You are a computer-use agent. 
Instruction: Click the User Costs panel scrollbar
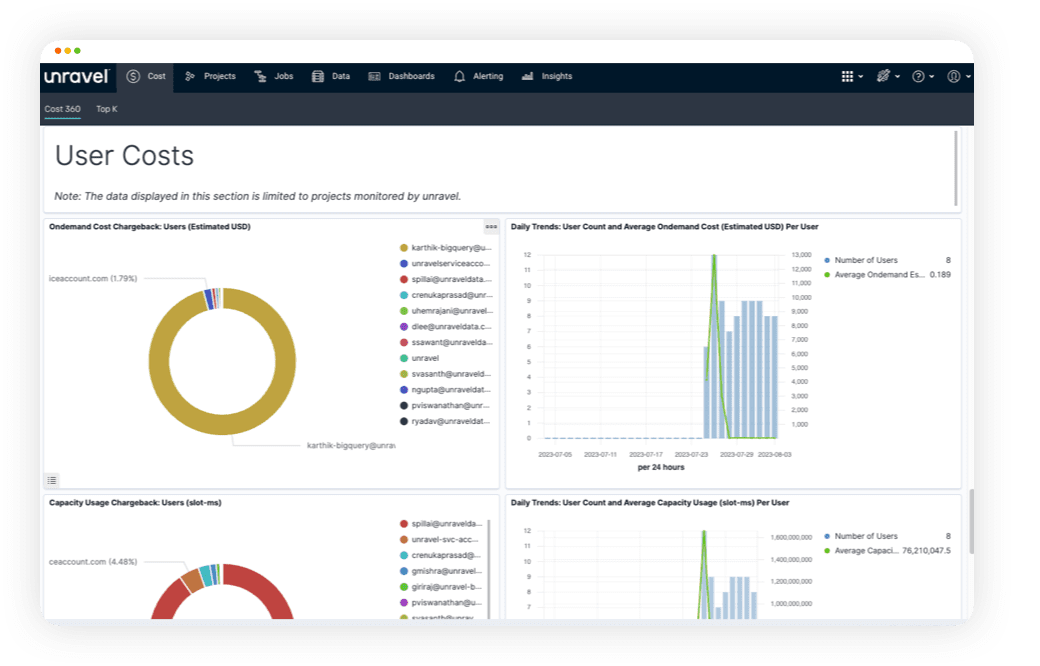click(956, 168)
